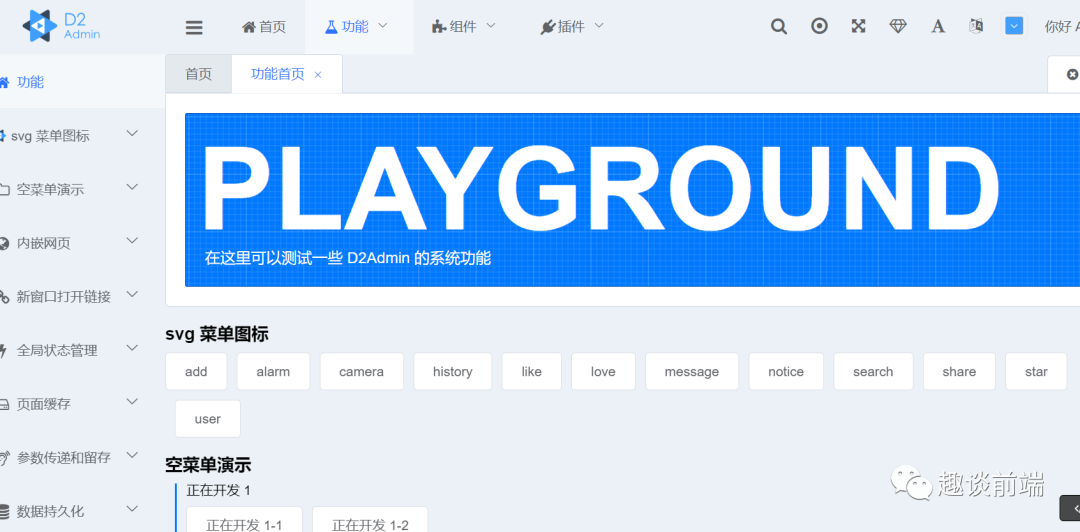Click the star button
Screen dimensions: 1080x532
1036,371
